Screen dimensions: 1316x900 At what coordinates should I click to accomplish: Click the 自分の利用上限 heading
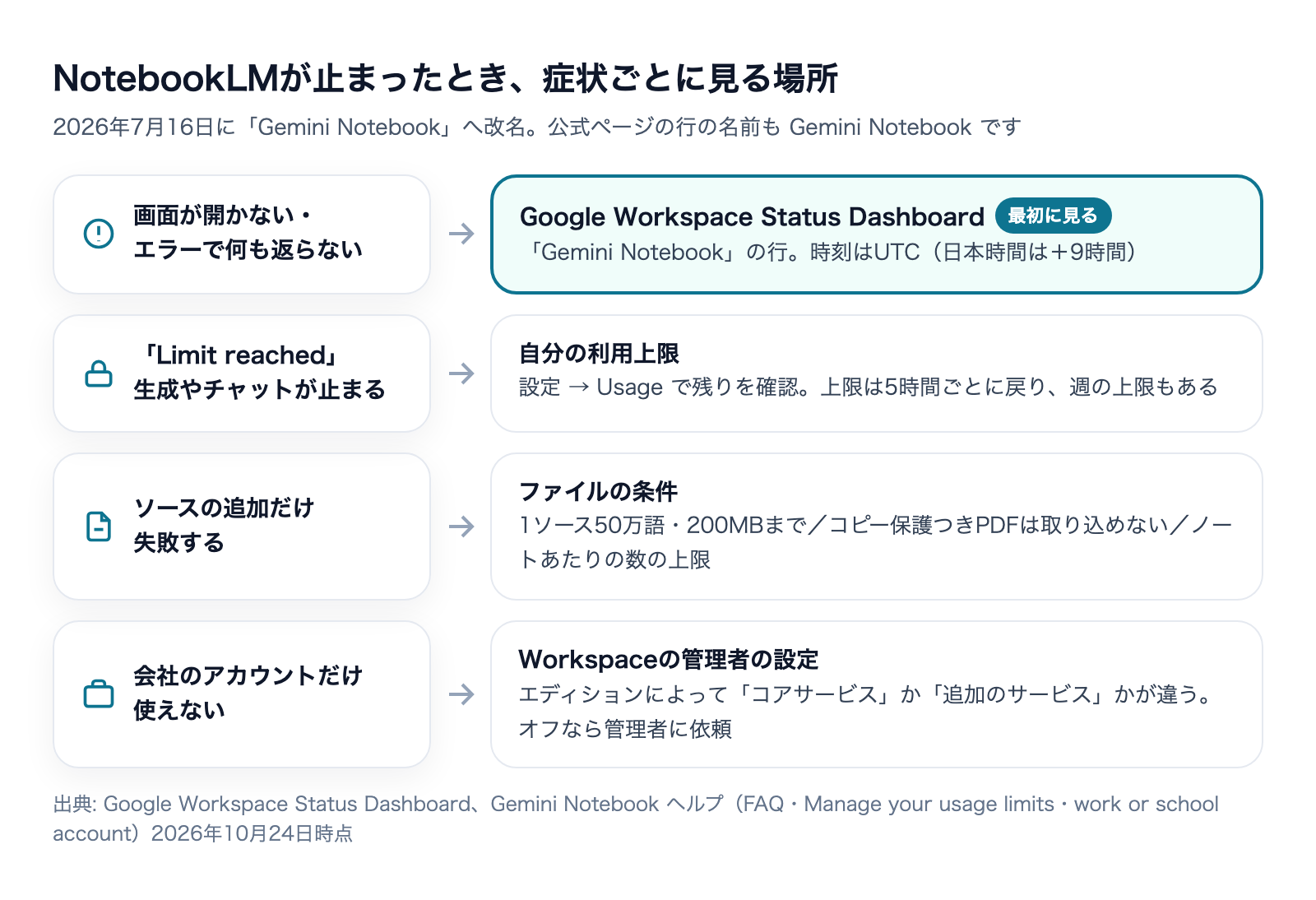click(599, 354)
